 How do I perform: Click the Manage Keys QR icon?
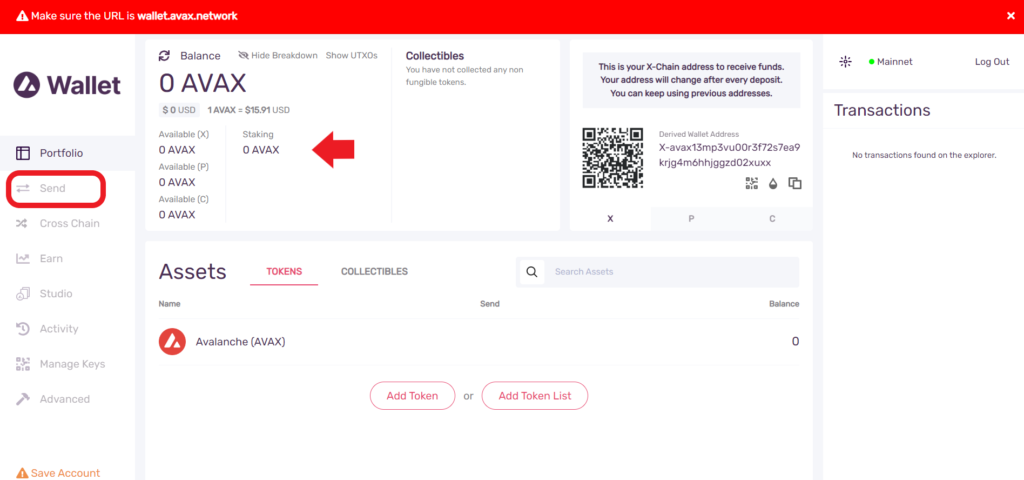(23, 364)
